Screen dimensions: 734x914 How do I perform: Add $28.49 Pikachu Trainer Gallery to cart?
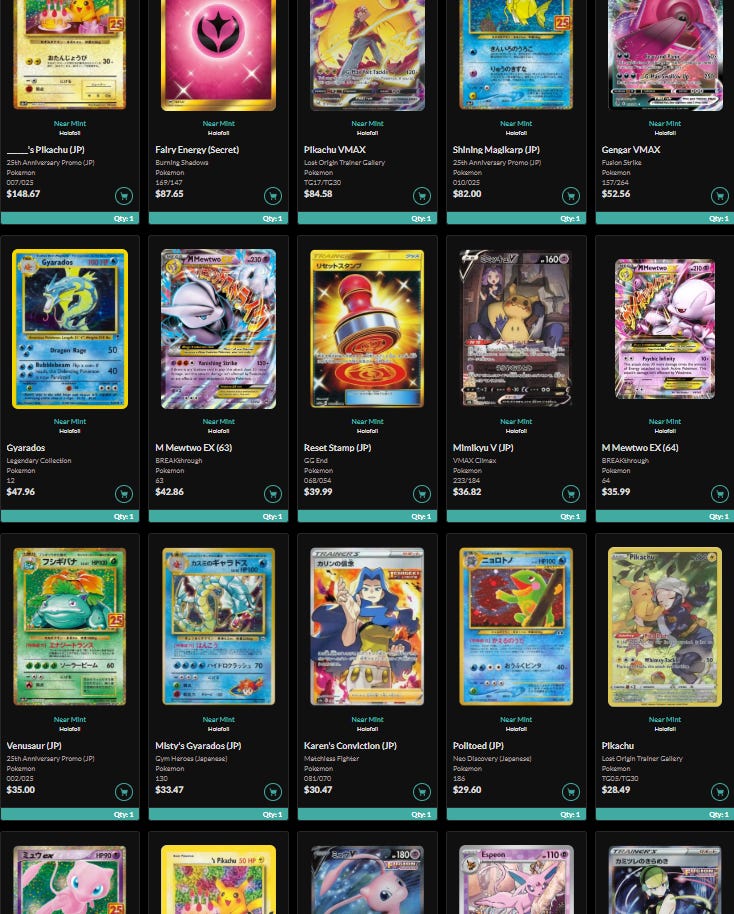point(719,792)
